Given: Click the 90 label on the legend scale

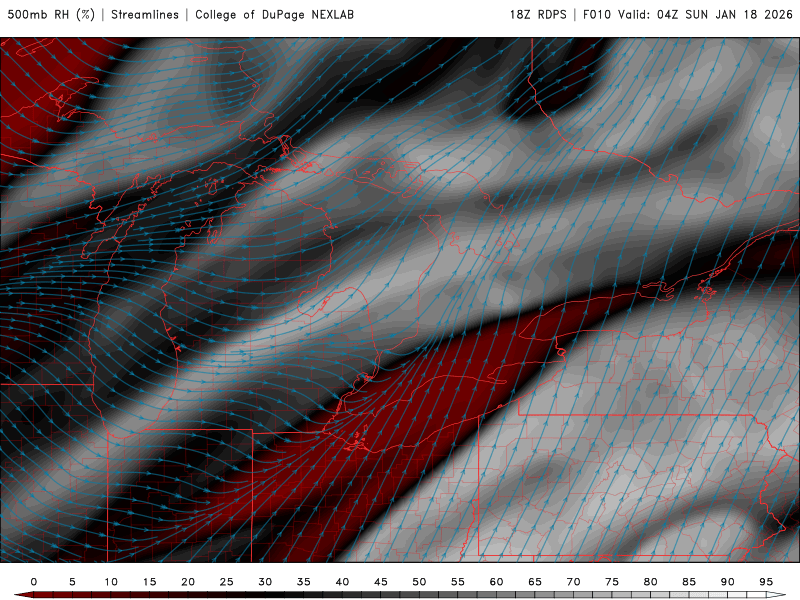Looking at the screenshot, I should pos(728,582).
